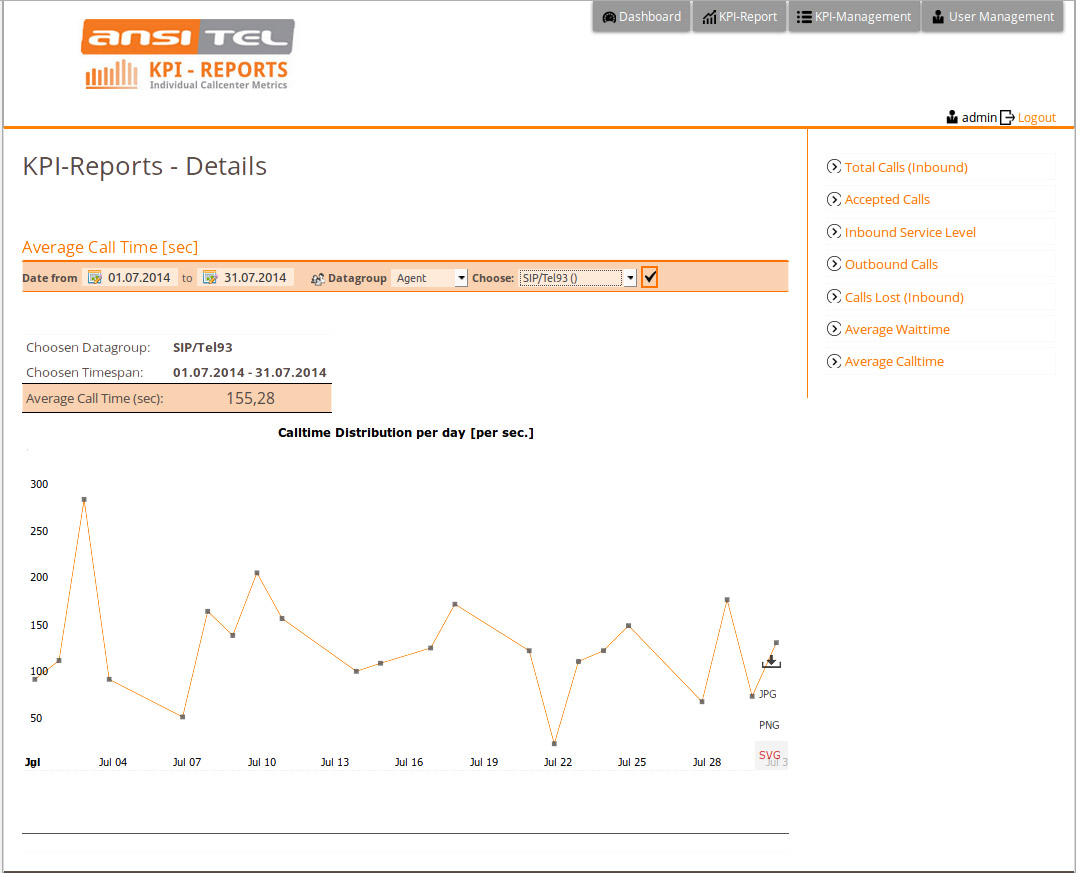Click the Average Call Time value 155,28
1076x873 pixels.
[x=250, y=398]
